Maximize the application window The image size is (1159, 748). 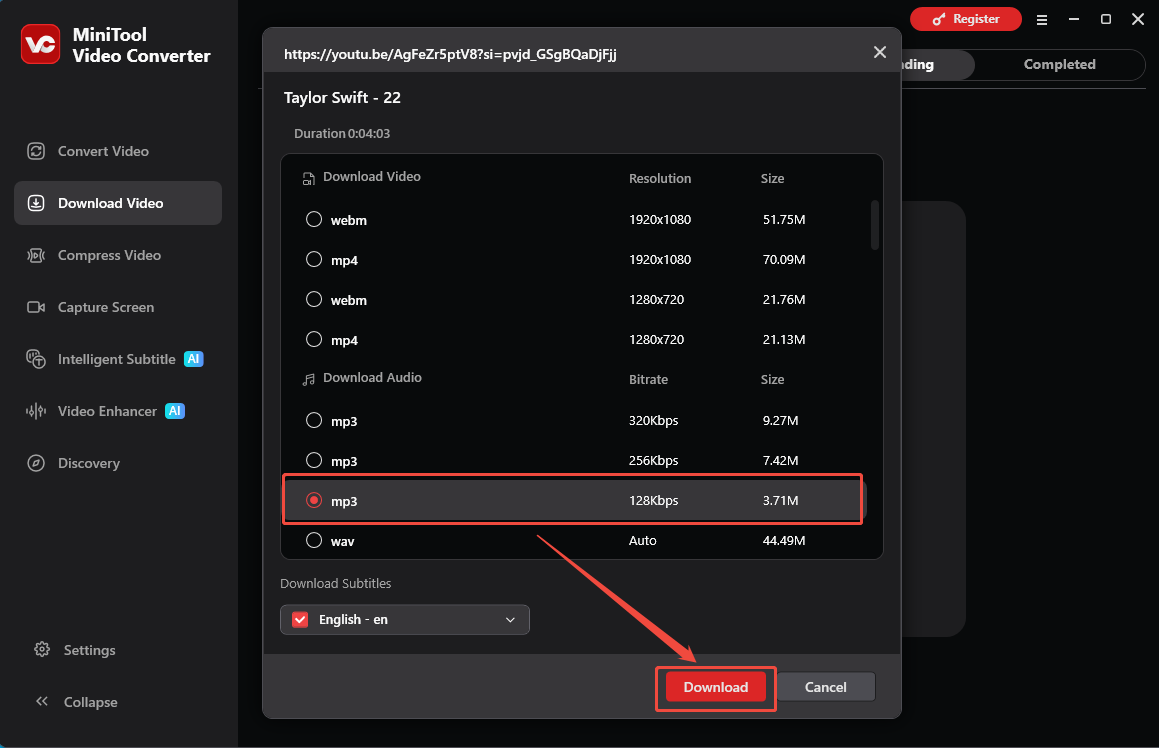pos(1106,19)
